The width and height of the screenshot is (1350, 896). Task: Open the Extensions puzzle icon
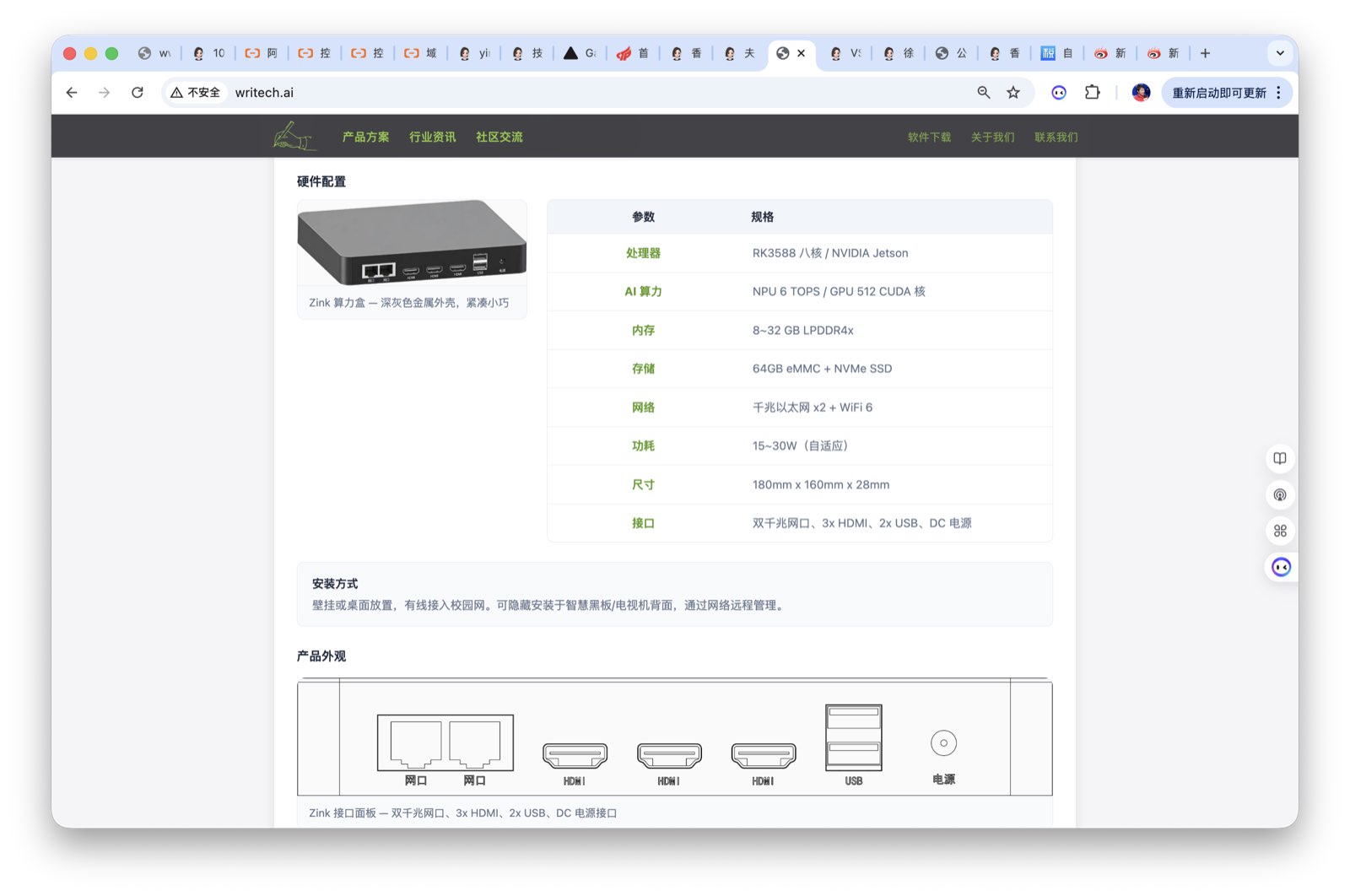click(1093, 93)
